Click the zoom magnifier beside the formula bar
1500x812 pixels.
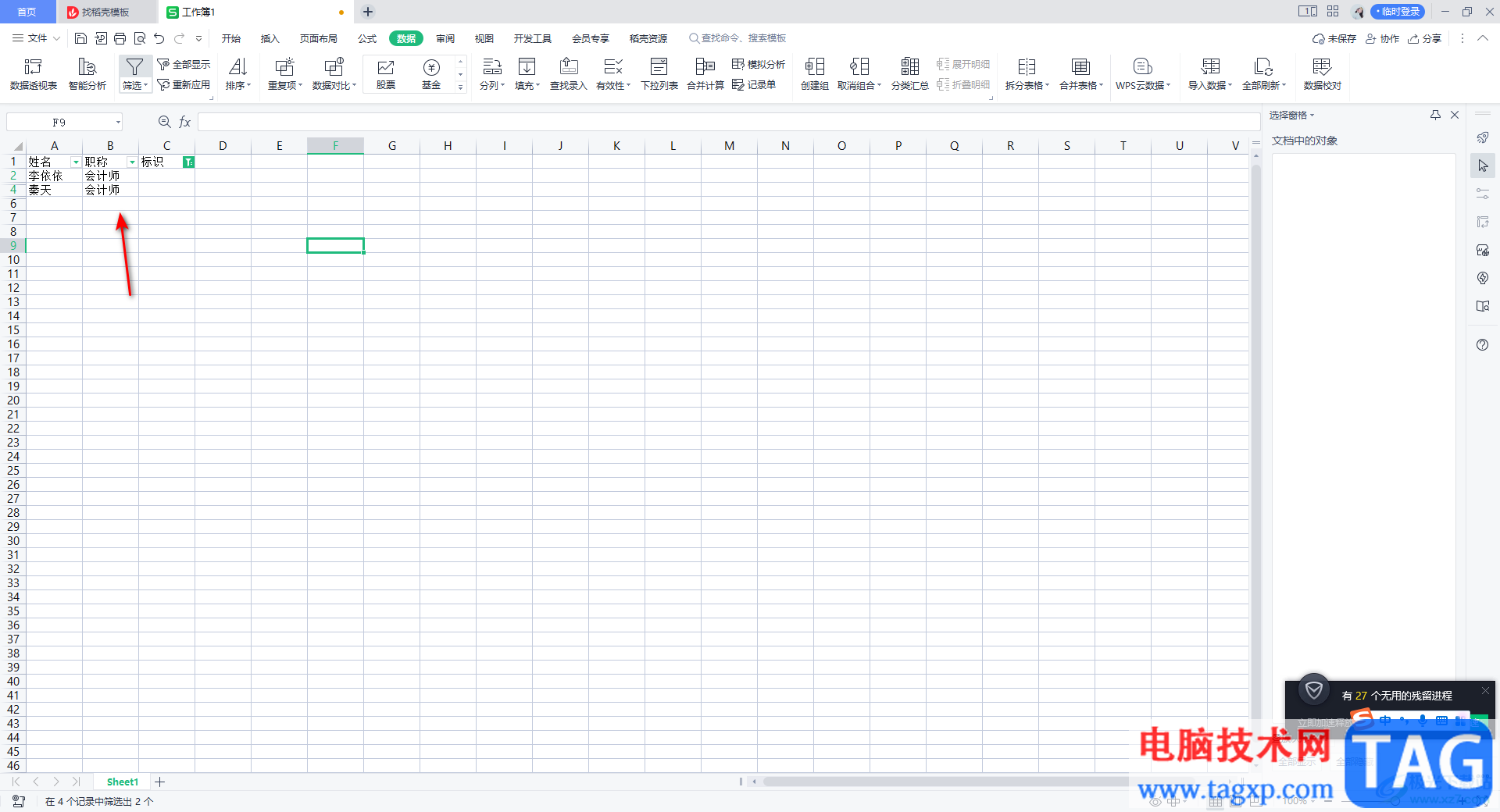[x=165, y=122]
